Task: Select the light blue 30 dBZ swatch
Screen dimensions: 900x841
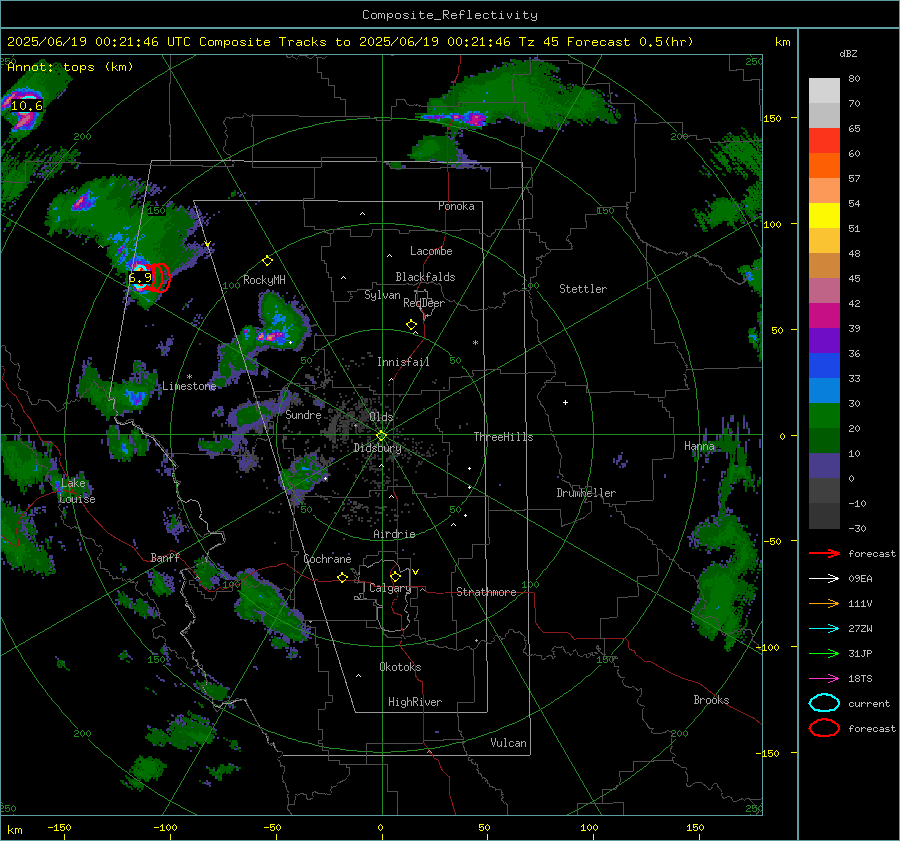Action: point(824,391)
